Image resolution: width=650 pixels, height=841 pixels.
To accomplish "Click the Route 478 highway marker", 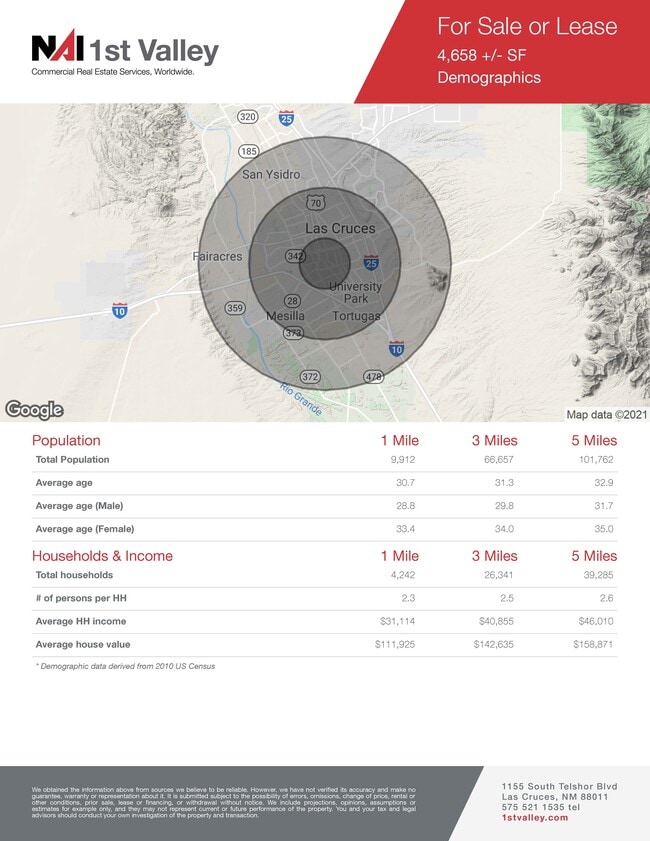I will 373,377.
